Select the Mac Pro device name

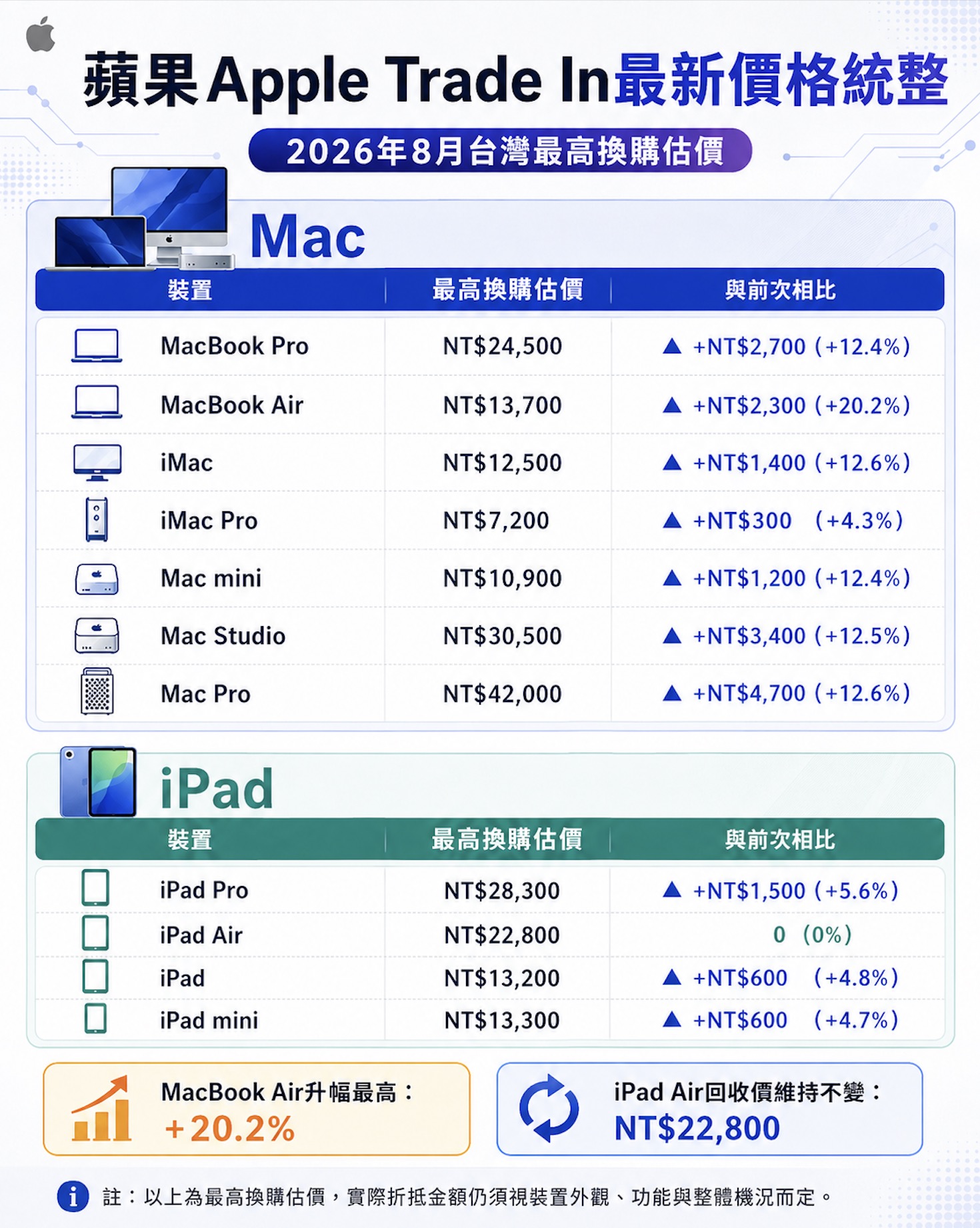[x=205, y=694]
